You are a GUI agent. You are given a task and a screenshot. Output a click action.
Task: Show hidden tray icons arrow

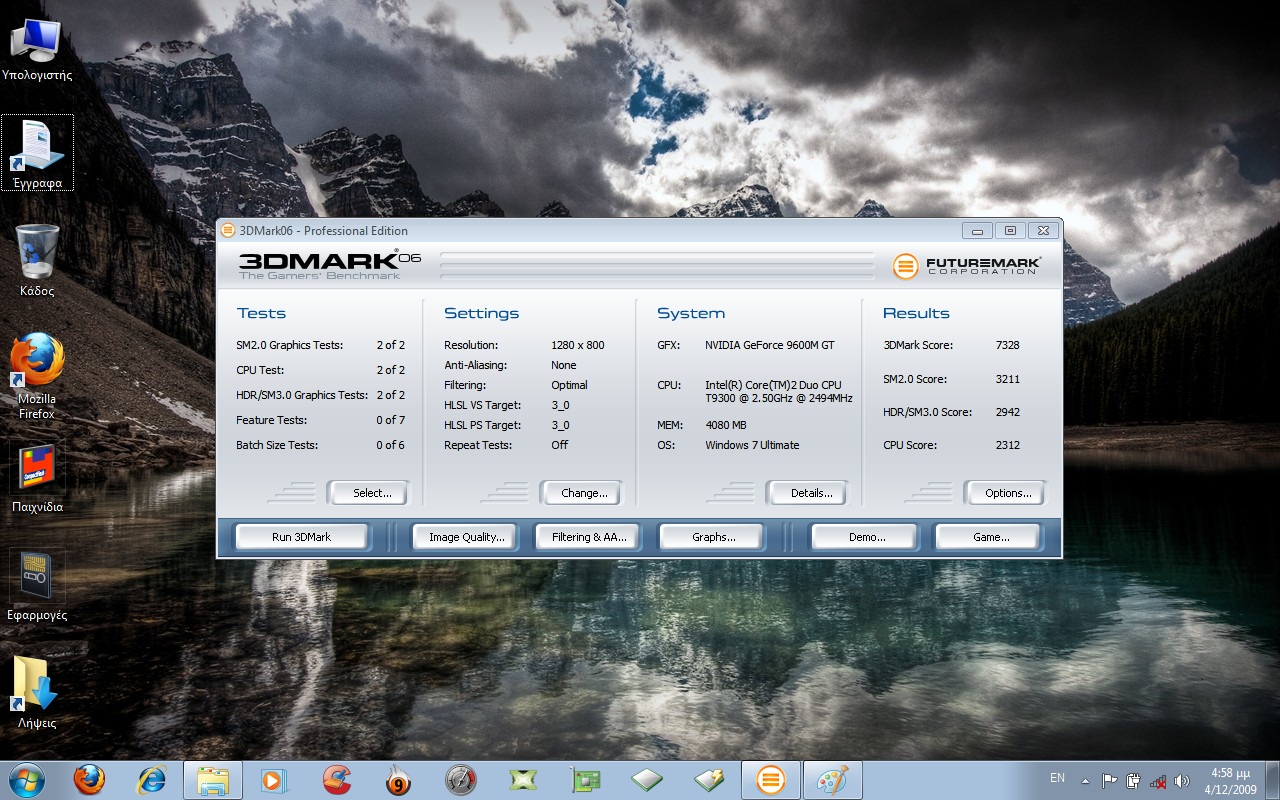(1086, 781)
